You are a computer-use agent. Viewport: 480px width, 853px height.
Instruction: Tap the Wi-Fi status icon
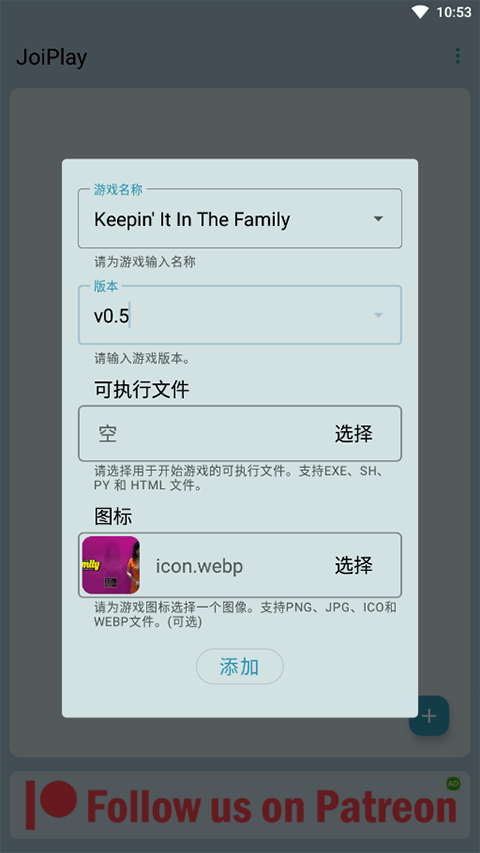420,12
